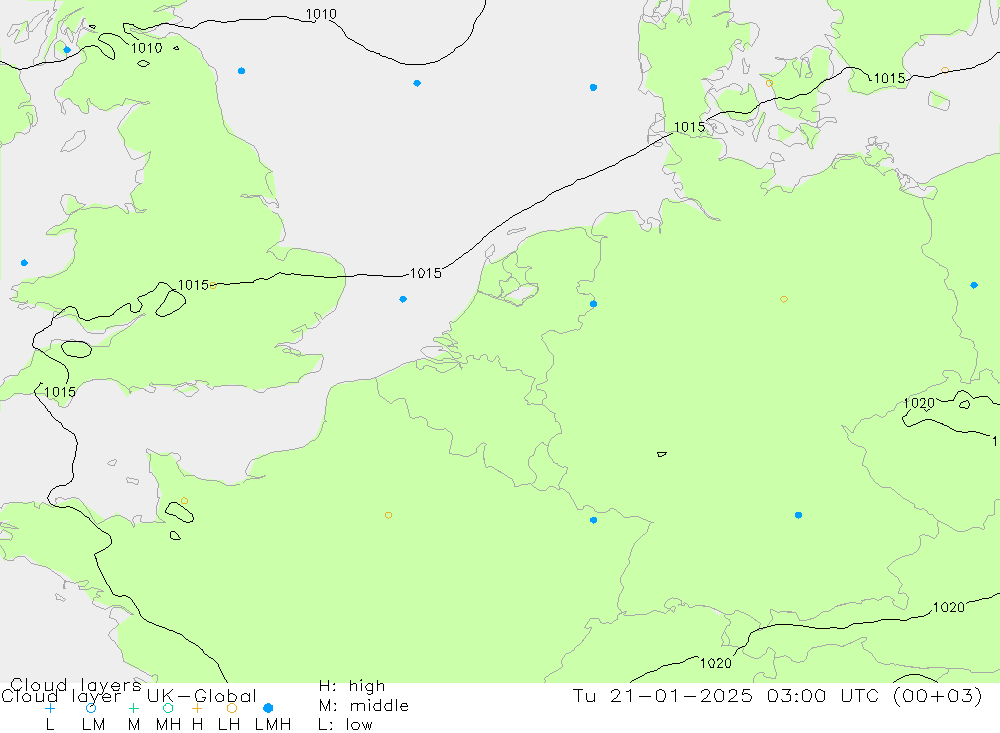Select the orange circle on the Normandy peninsula
Image resolution: width=1000 pixels, height=733 pixels.
pyautogui.click(x=184, y=501)
